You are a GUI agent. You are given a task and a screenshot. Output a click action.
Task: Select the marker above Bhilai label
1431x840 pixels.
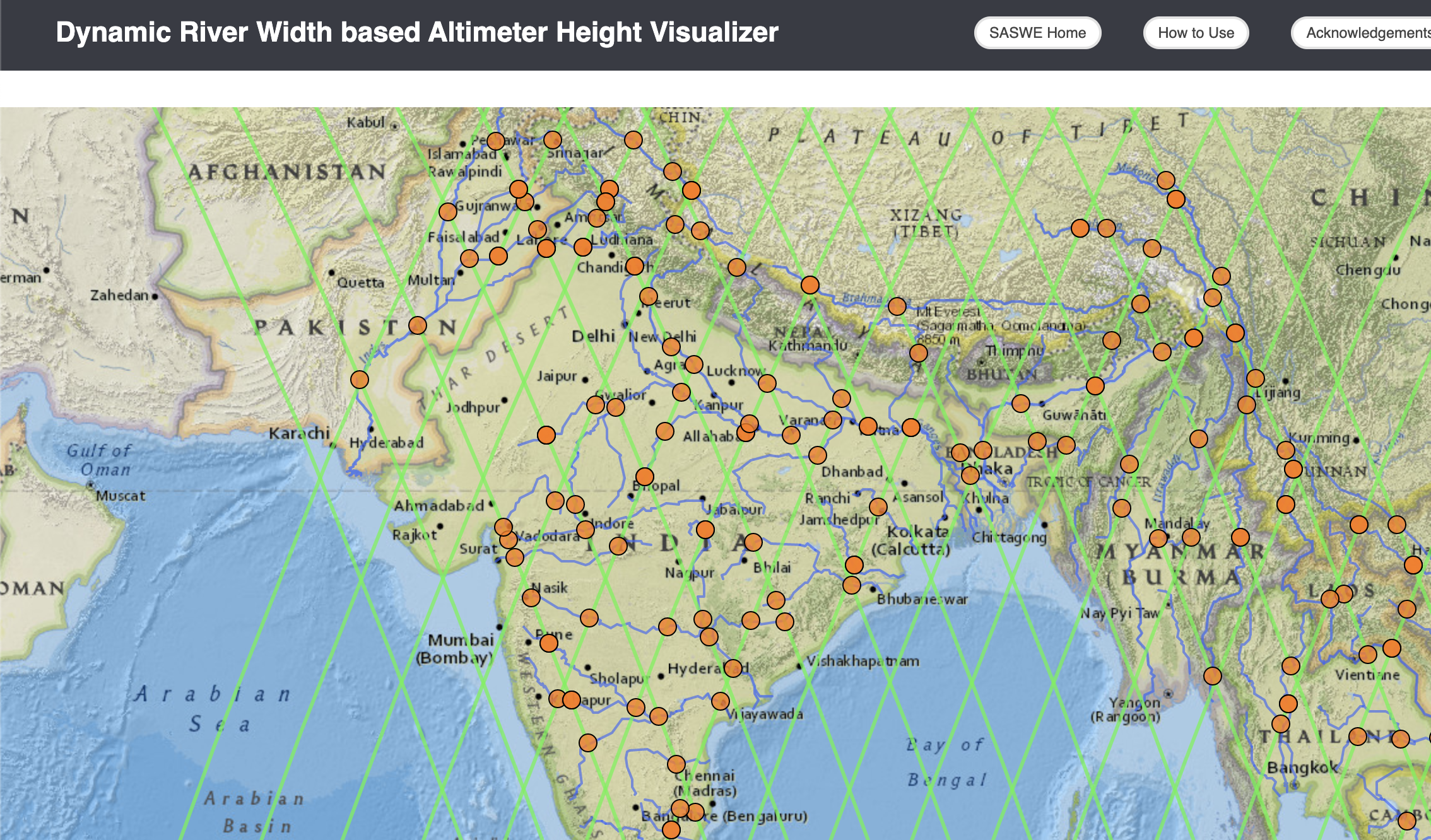pos(753,542)
